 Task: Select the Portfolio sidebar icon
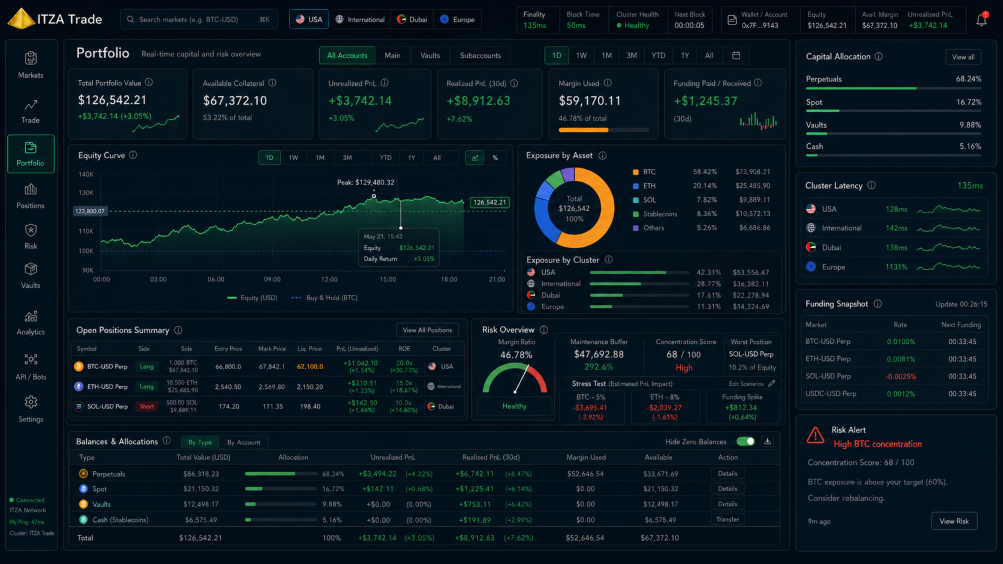(30, 148)
